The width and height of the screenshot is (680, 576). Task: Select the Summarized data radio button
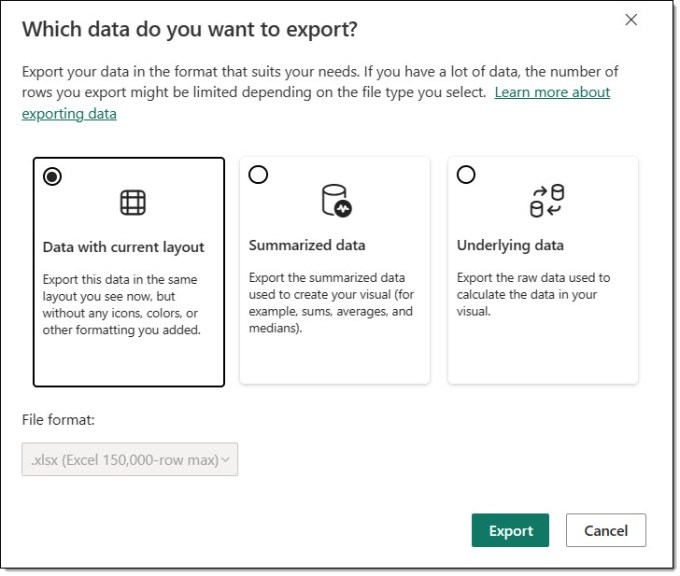tap(258, 175)
